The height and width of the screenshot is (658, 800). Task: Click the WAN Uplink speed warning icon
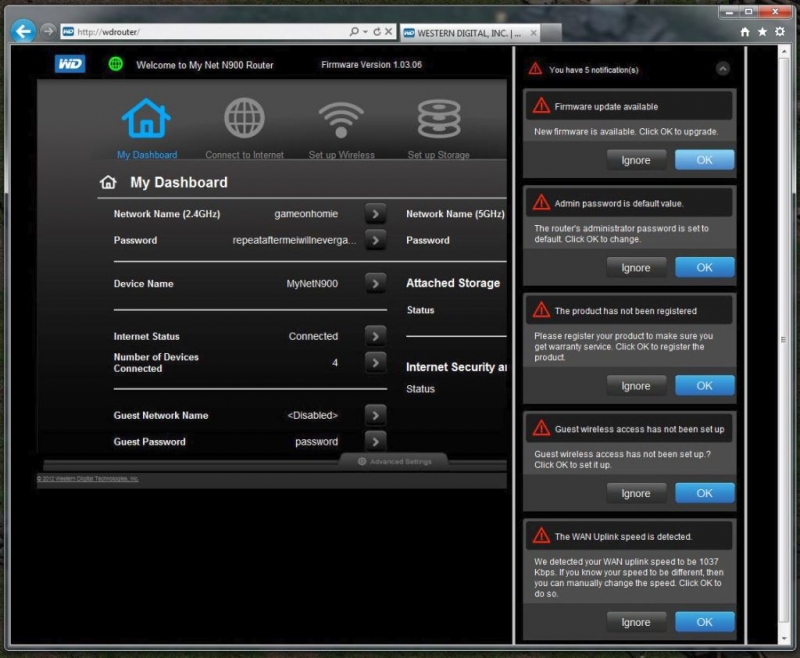[541, 536]
